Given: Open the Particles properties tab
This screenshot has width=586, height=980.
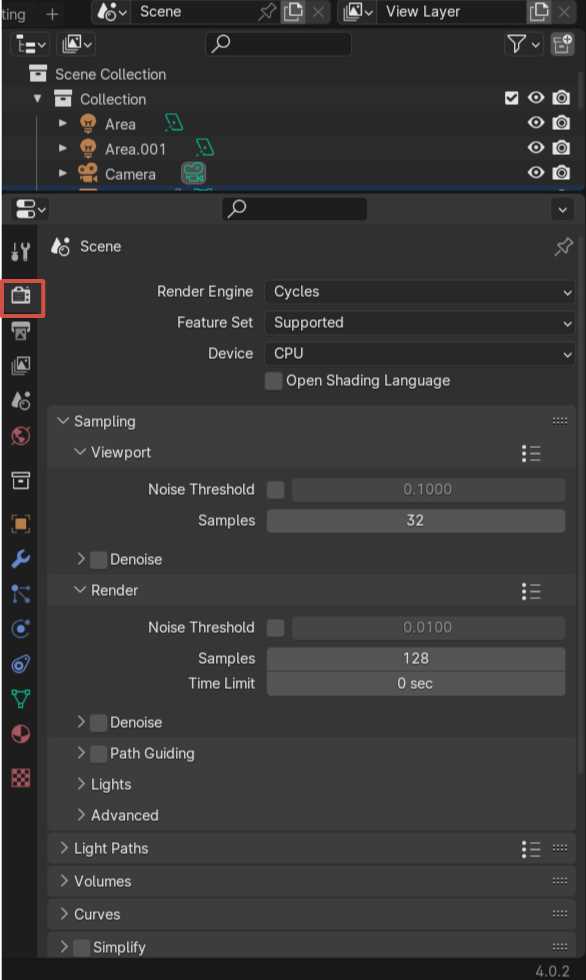Looking at the screenshot, I should 21,594.
